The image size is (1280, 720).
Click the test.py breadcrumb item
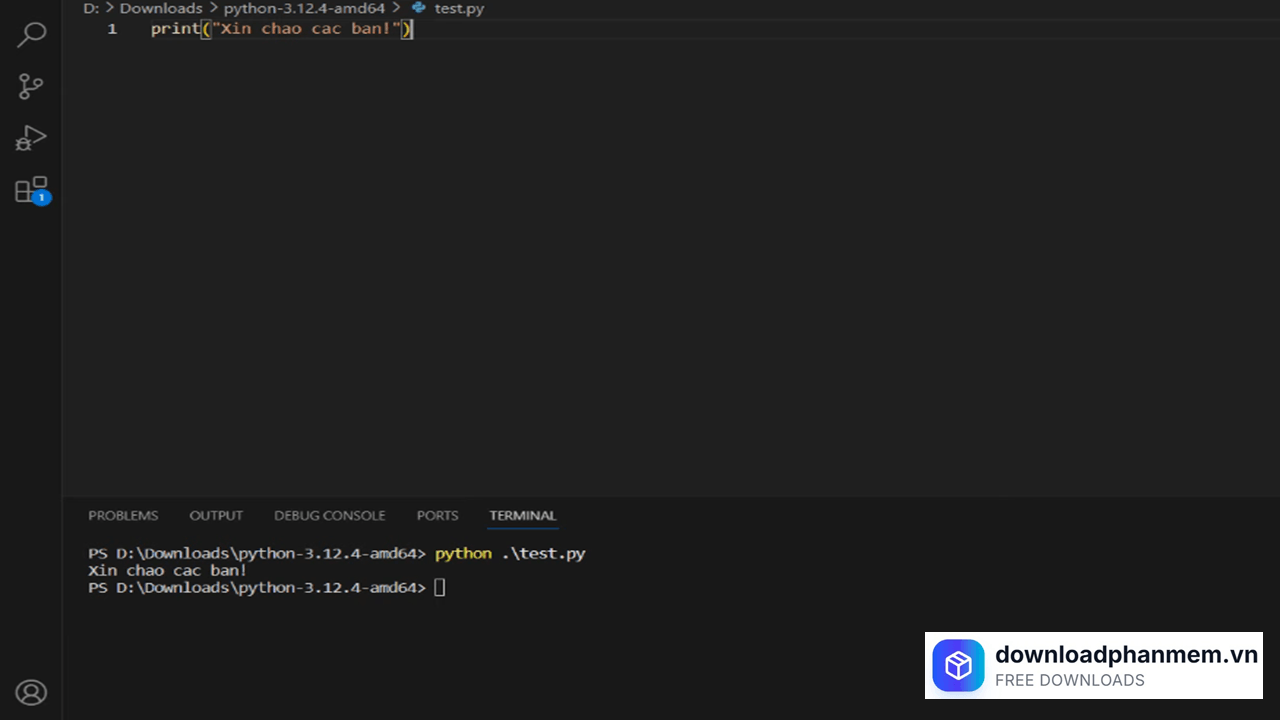[x=459, y=8]
